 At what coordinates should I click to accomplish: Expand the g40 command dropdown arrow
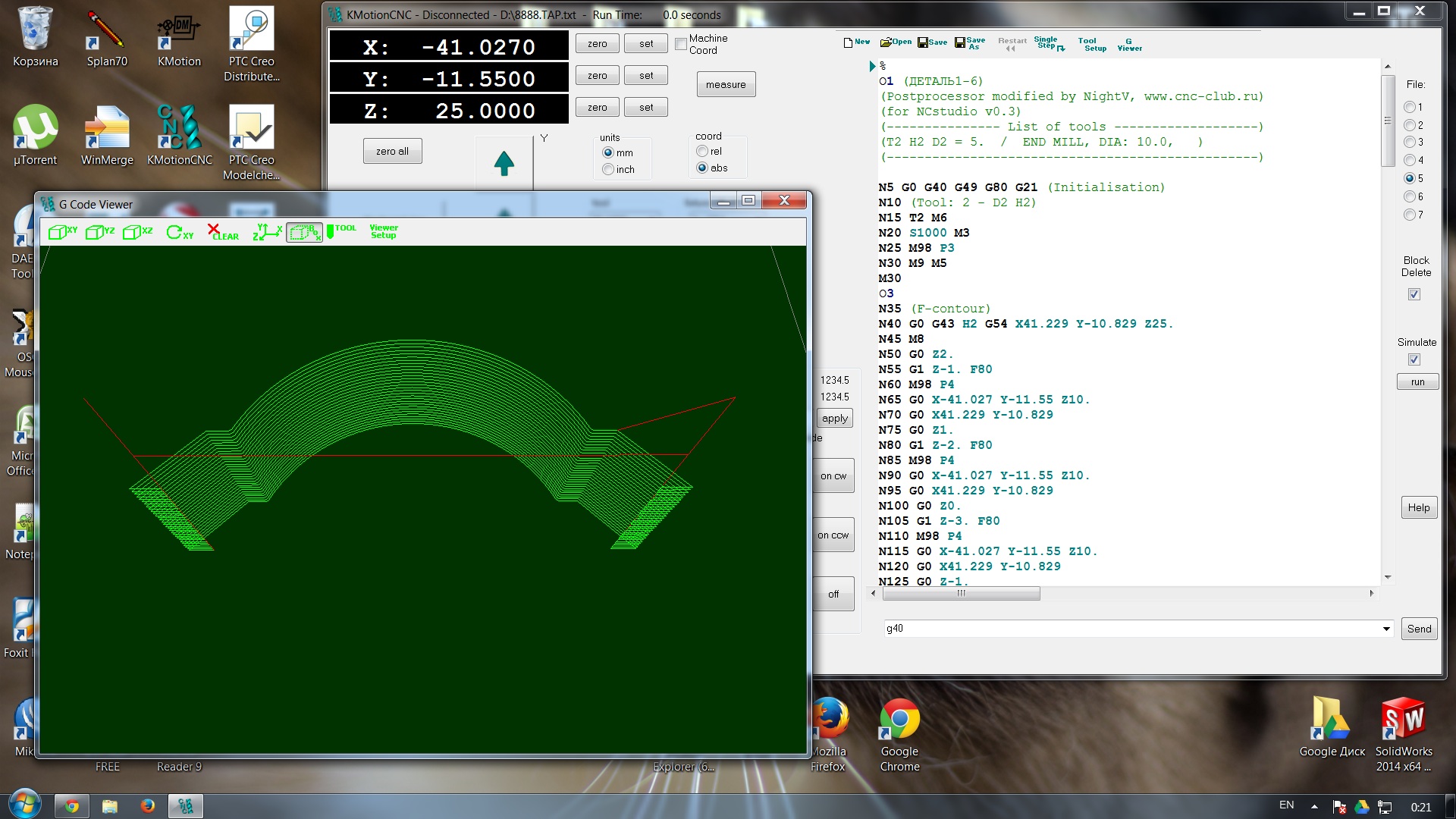(1385, 629)
